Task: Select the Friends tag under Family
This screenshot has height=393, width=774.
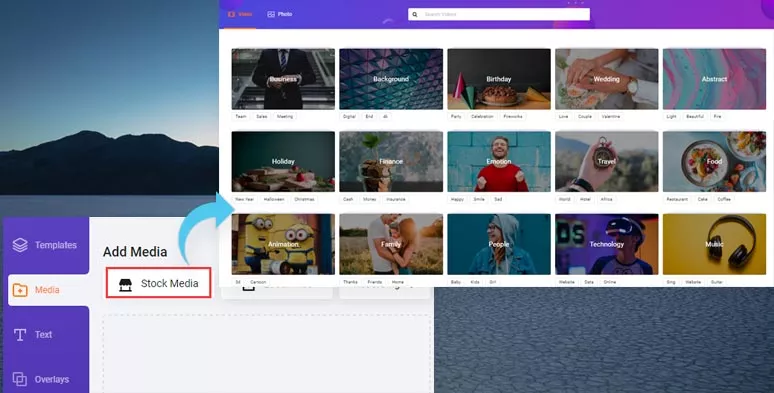Action: tap(375, 282)
